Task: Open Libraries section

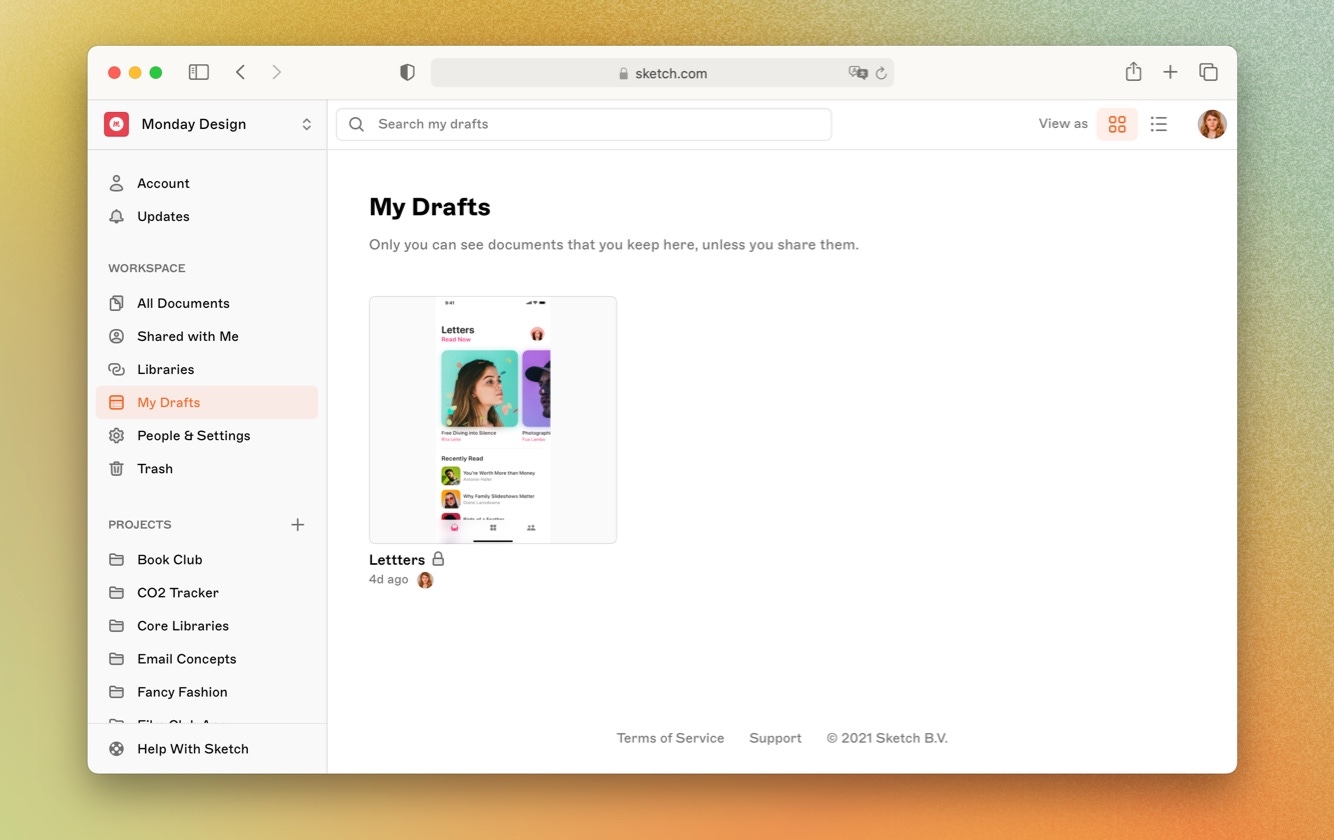Action: [x=207, y=369]
